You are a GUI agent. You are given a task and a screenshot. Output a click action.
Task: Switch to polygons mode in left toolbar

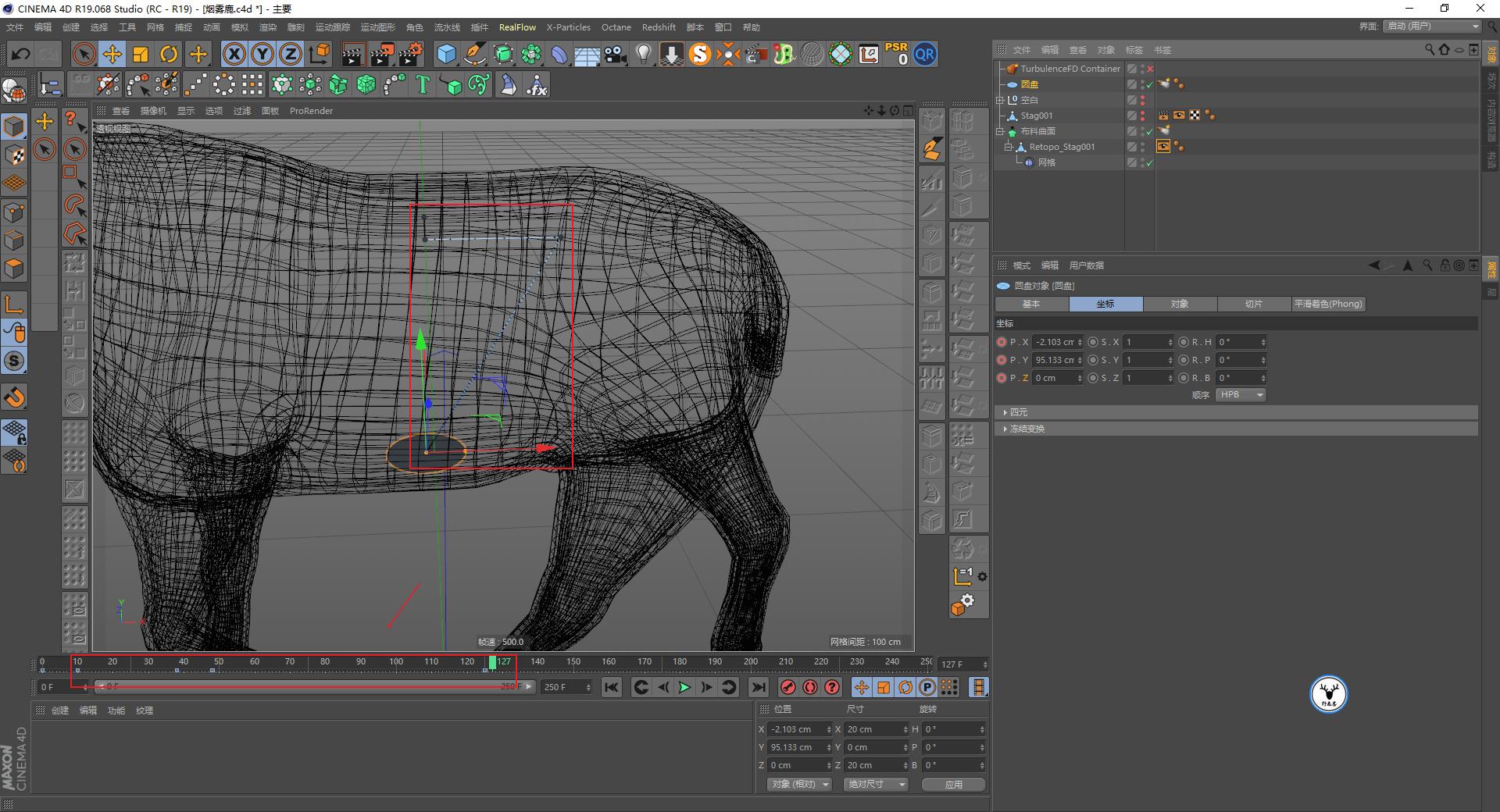[x=14, y=269]
